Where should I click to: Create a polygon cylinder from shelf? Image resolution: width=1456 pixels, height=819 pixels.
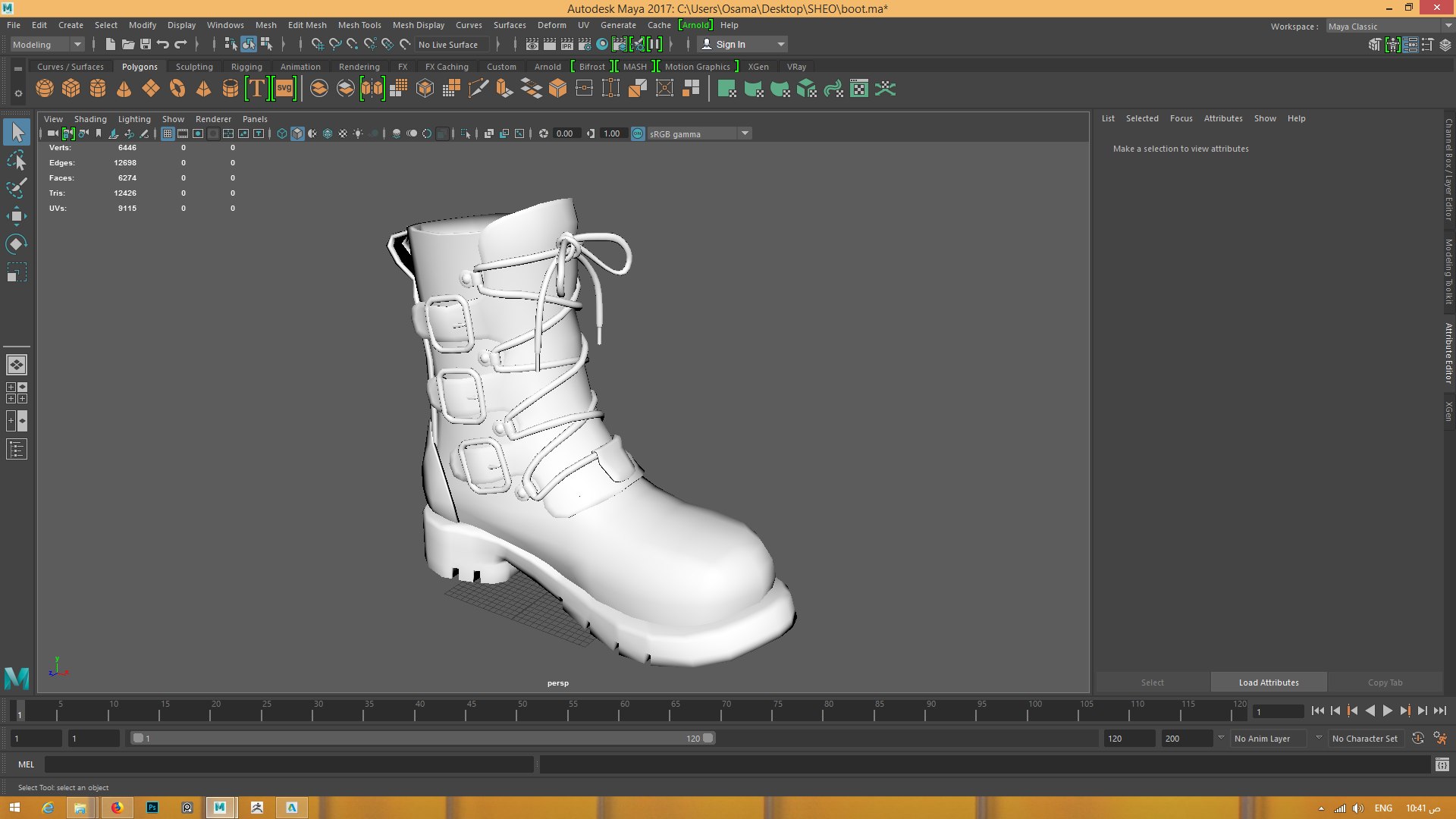98,89
